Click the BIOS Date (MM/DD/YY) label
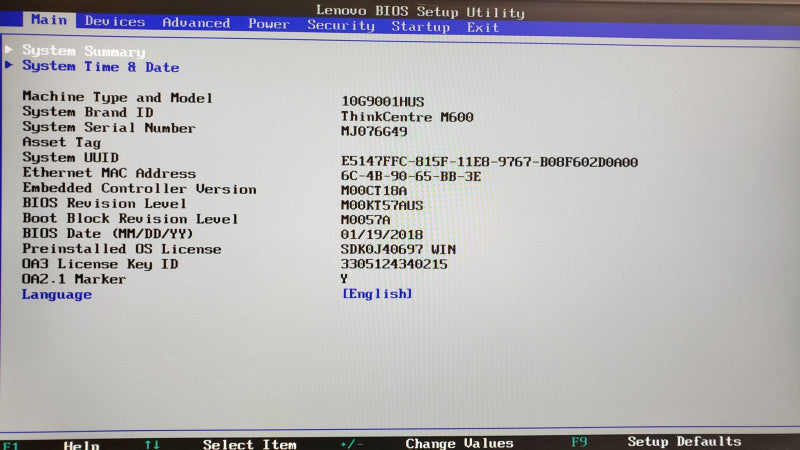 (x=108, y=233)
